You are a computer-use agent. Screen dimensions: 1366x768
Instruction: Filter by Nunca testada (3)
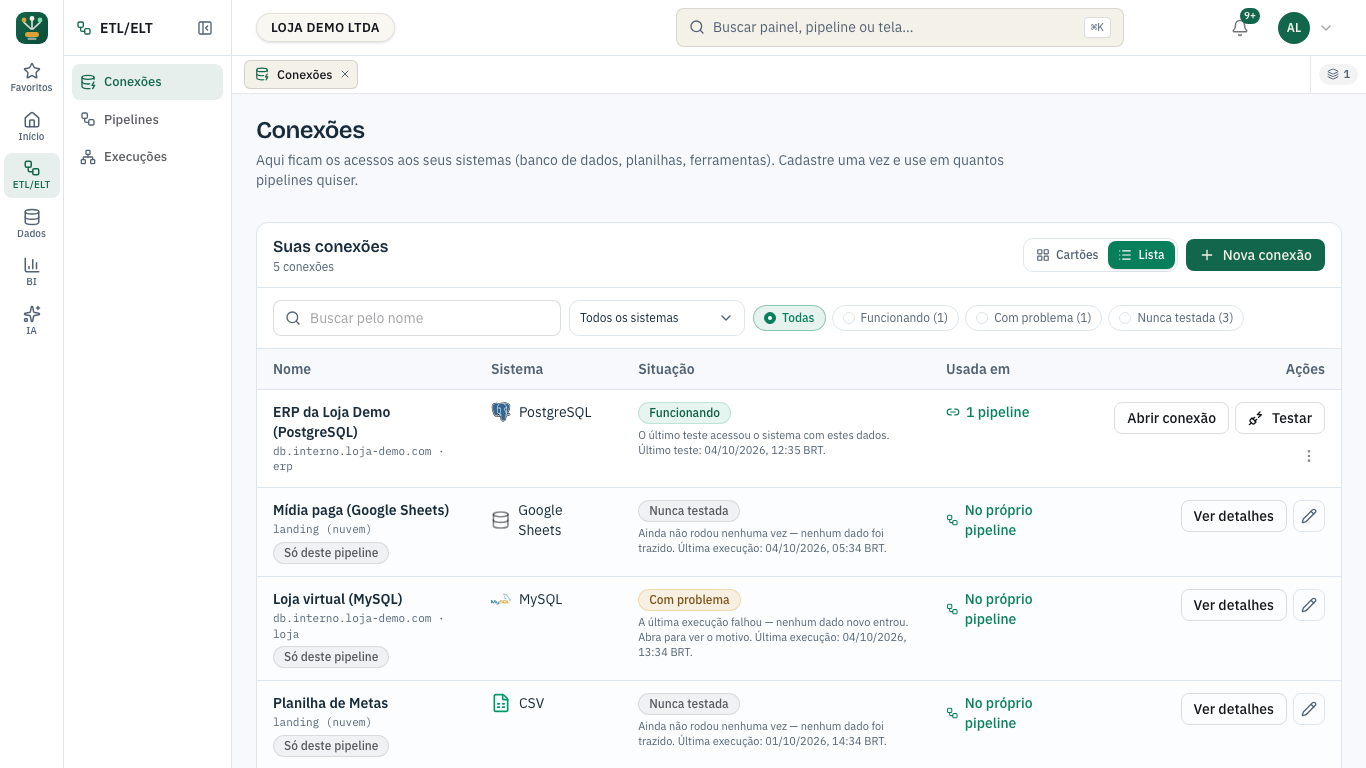[x=1176, y=318]
